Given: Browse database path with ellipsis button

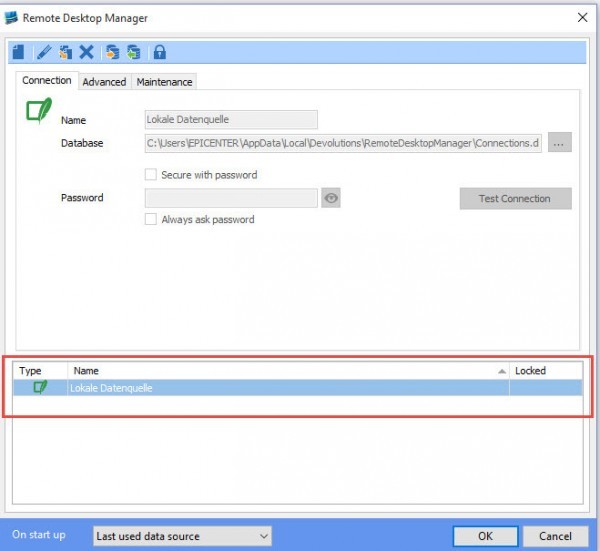Looking at the screenshot, I should [x=560, y=143].
